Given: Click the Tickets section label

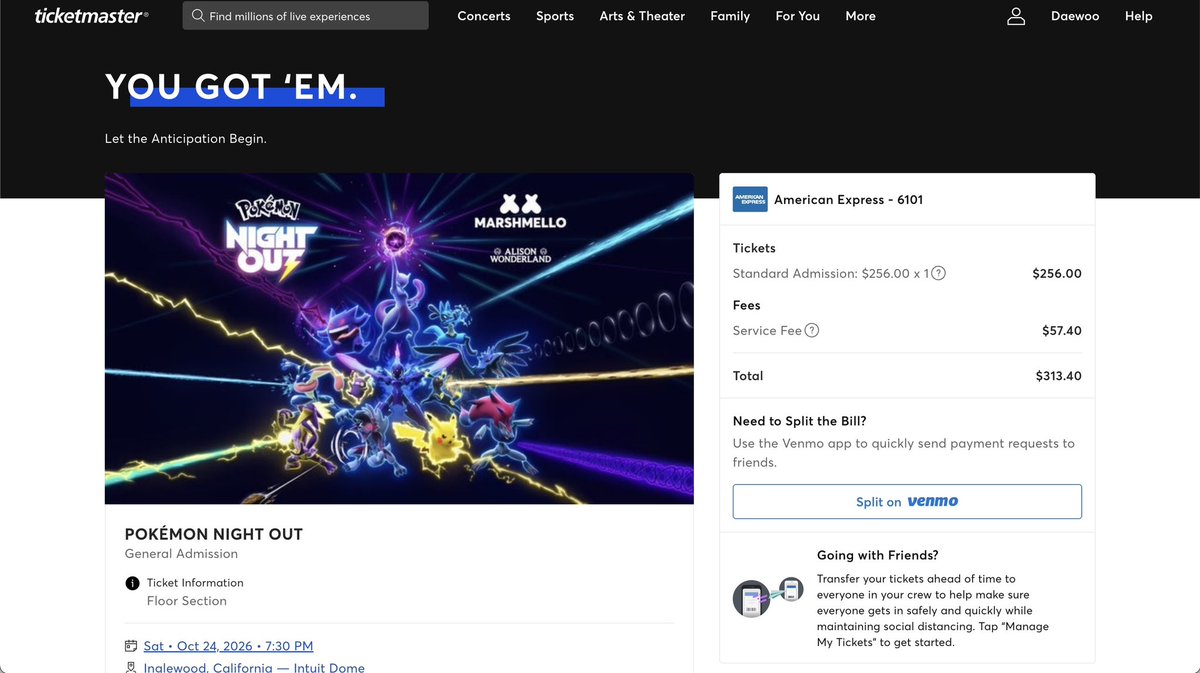Looking at the screenshot, I should pos(754,248).
